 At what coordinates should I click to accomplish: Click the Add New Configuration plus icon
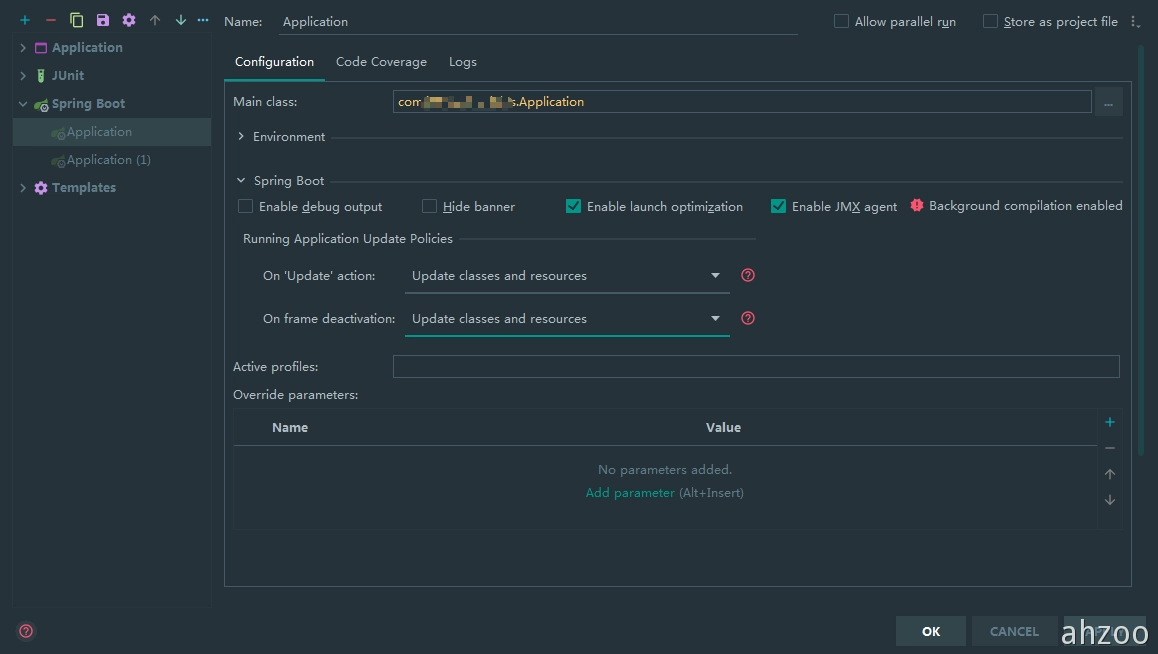click(25, 20)
